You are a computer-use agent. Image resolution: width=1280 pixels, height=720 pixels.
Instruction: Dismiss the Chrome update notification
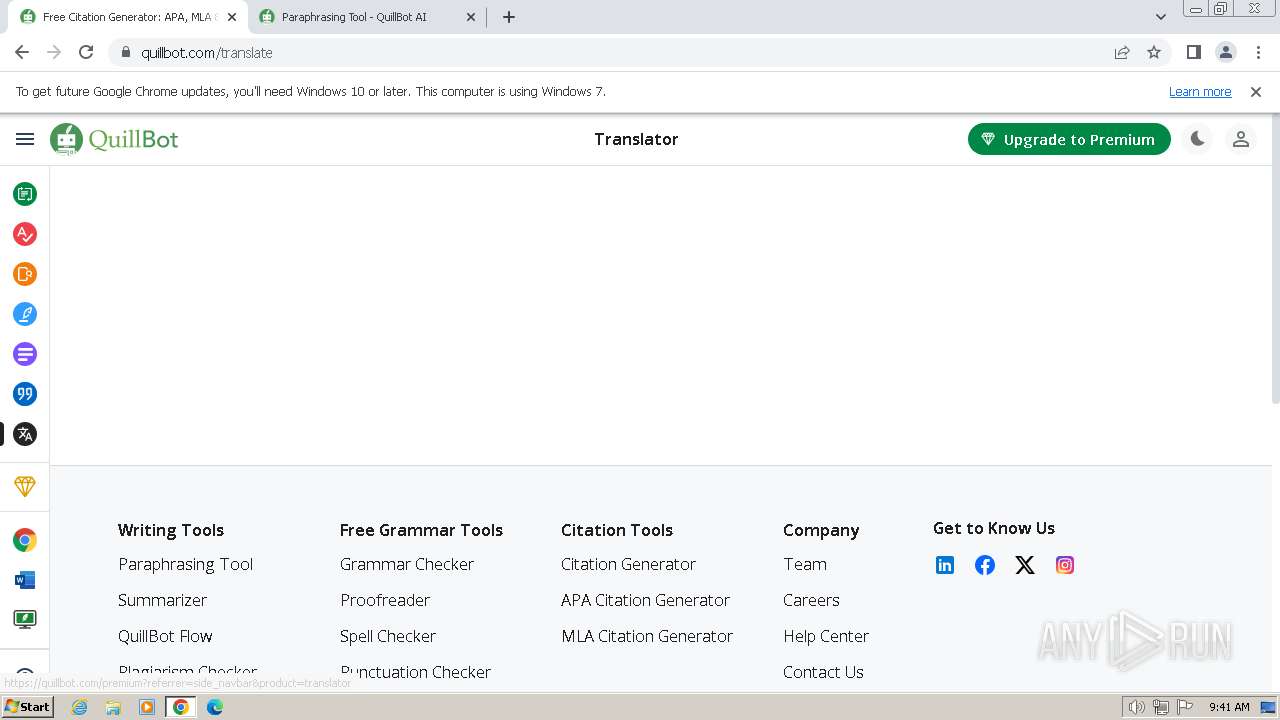click(x=1256, y=91)
